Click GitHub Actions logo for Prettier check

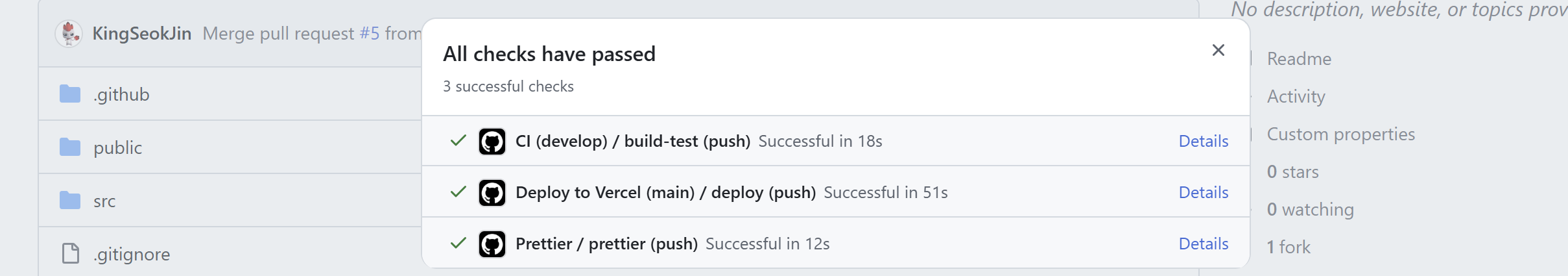pyautogui.click(x=492, y=244)
